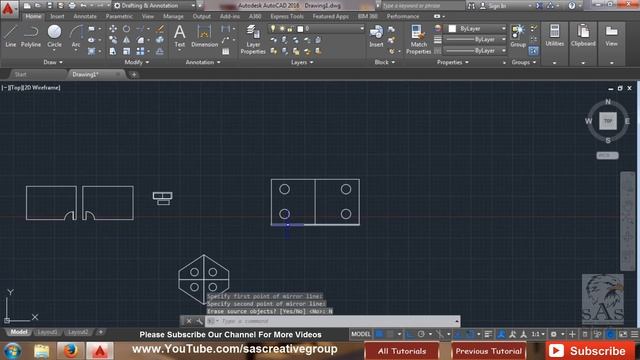
Task: Click the Copy tool in Modify panel
Action: pyautogui.click(x=113, y=40)
